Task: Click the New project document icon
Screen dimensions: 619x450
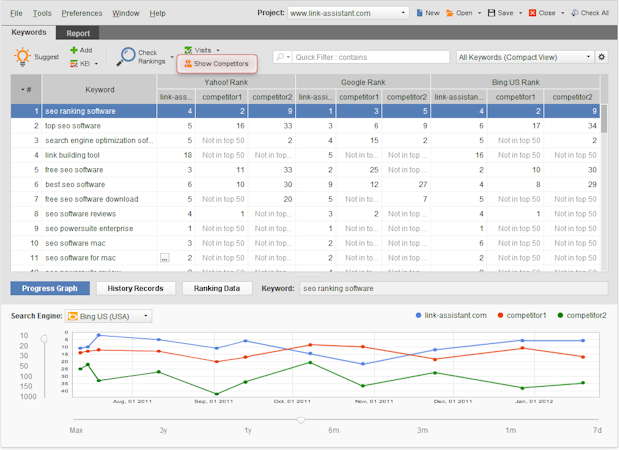Action: 419,13
